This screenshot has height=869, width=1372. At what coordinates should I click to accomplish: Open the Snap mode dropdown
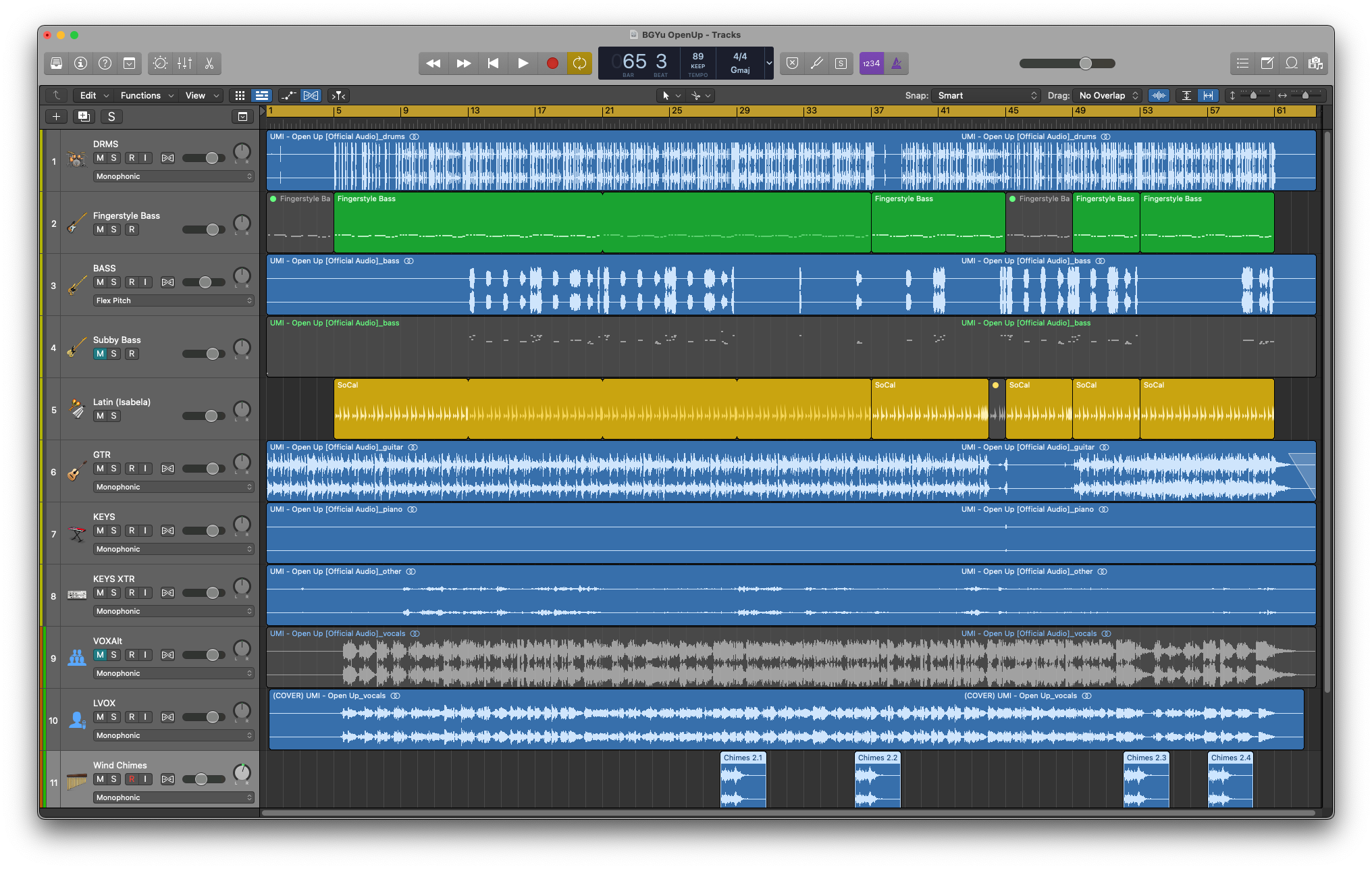tap(985, 95)
